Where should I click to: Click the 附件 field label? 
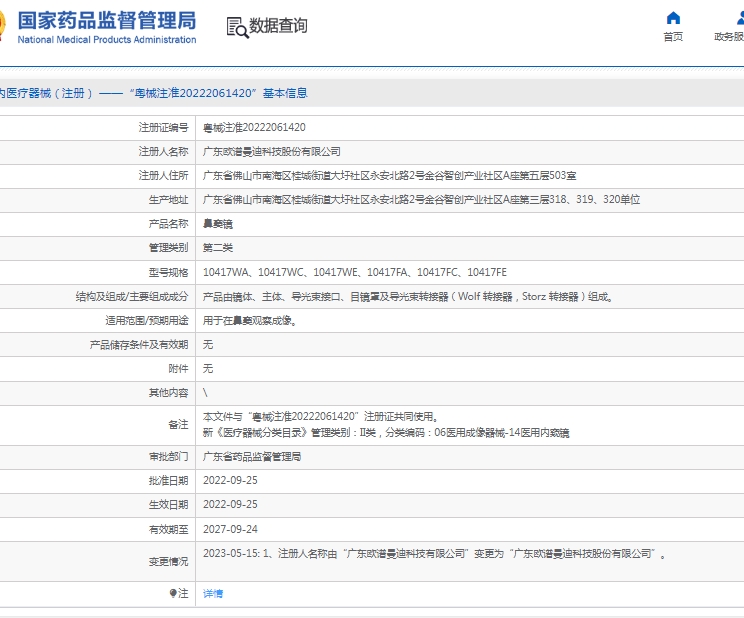coord(178,368)
